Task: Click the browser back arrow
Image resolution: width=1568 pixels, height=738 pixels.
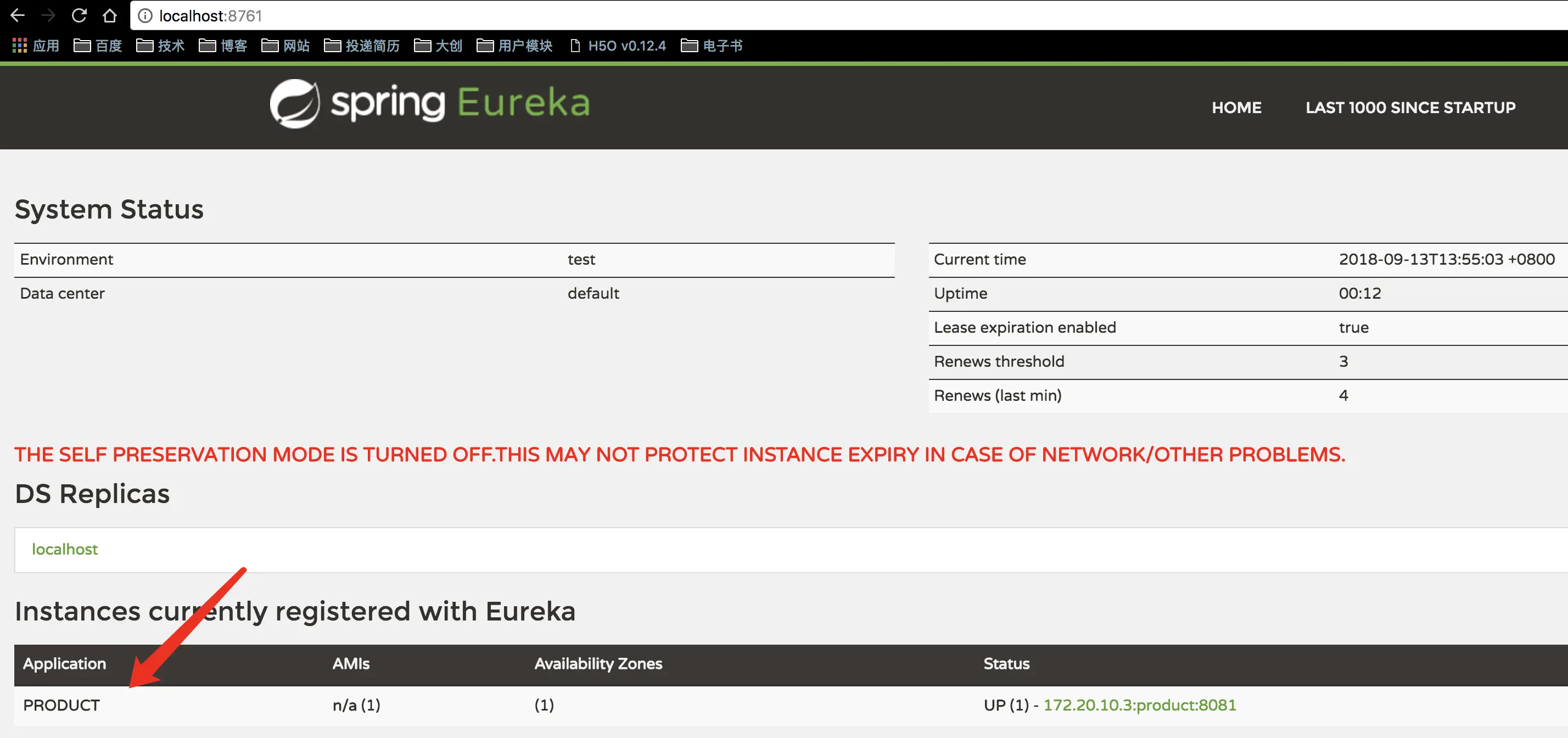Action: [x=18, y=15]
